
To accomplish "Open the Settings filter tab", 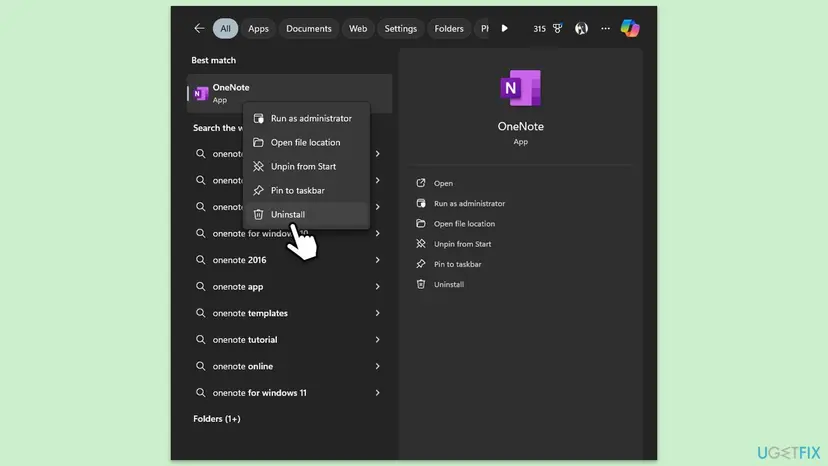I will click(401, 29).
